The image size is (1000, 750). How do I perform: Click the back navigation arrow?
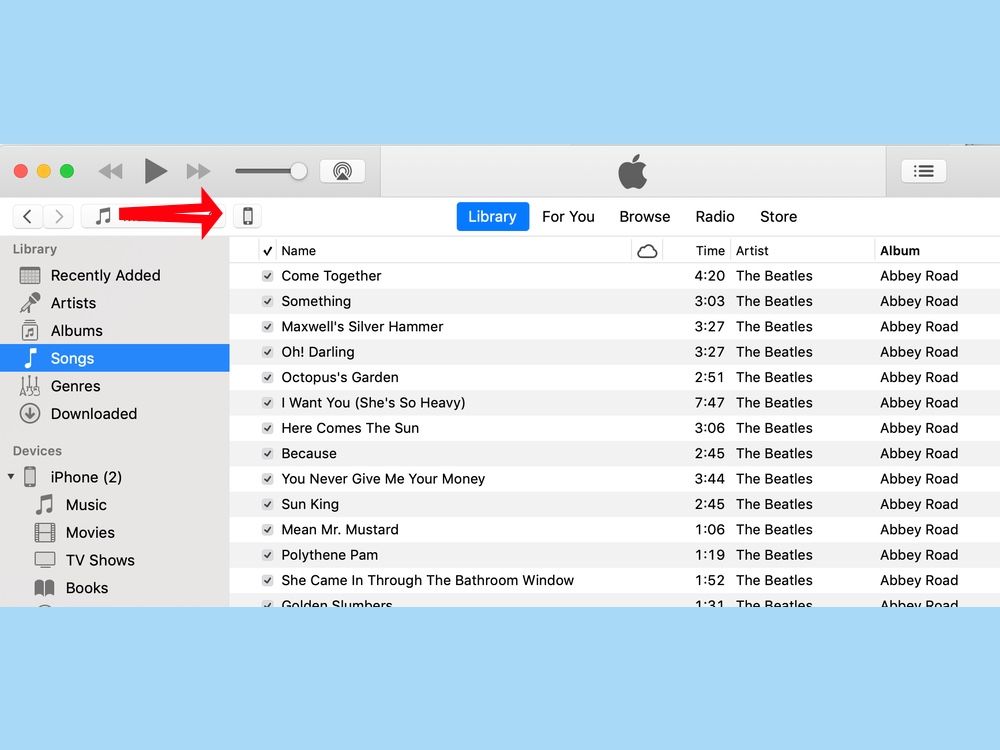27,215
